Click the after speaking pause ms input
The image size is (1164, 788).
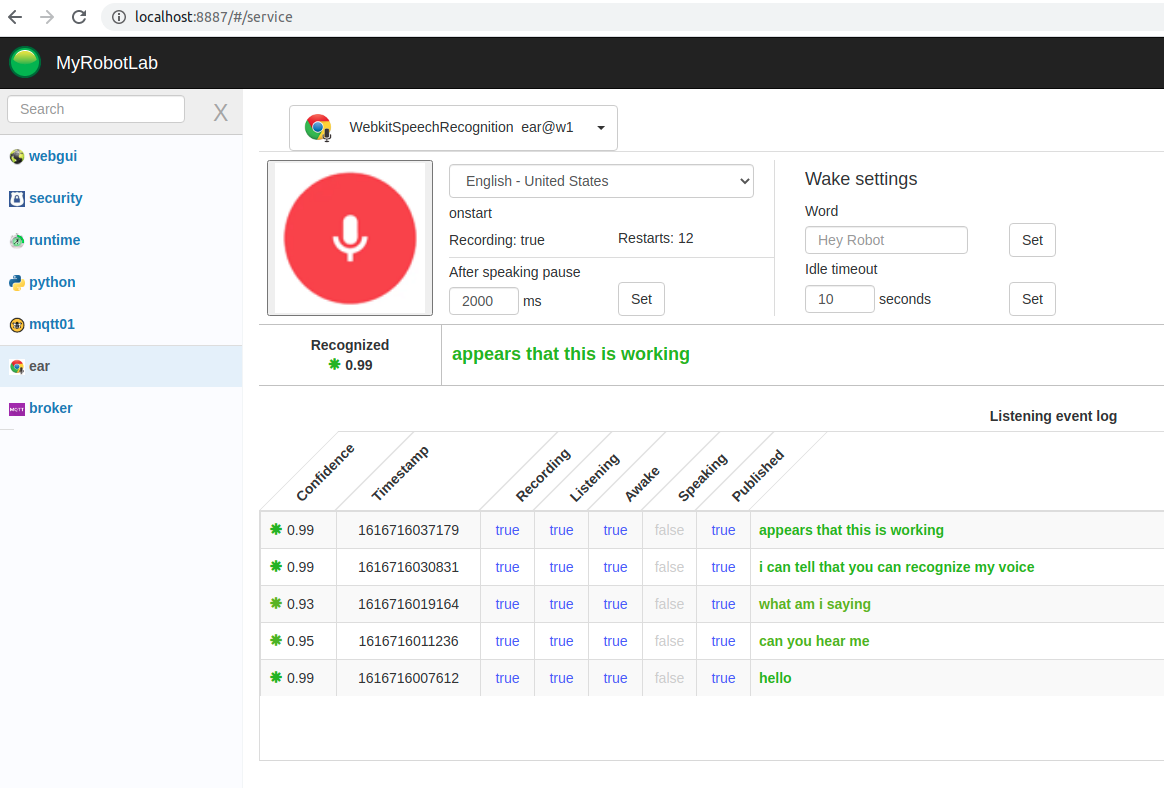click(x=483, y=301)
